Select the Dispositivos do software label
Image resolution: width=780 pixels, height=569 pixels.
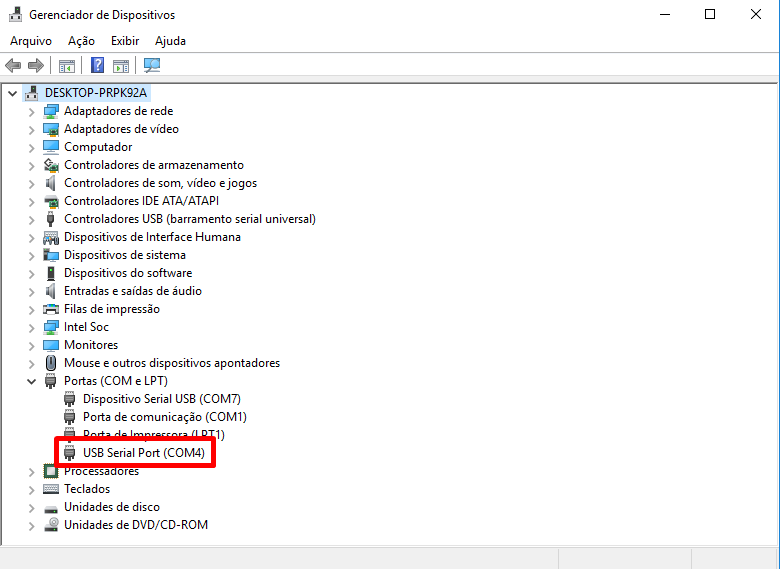(x=128, y=273)
